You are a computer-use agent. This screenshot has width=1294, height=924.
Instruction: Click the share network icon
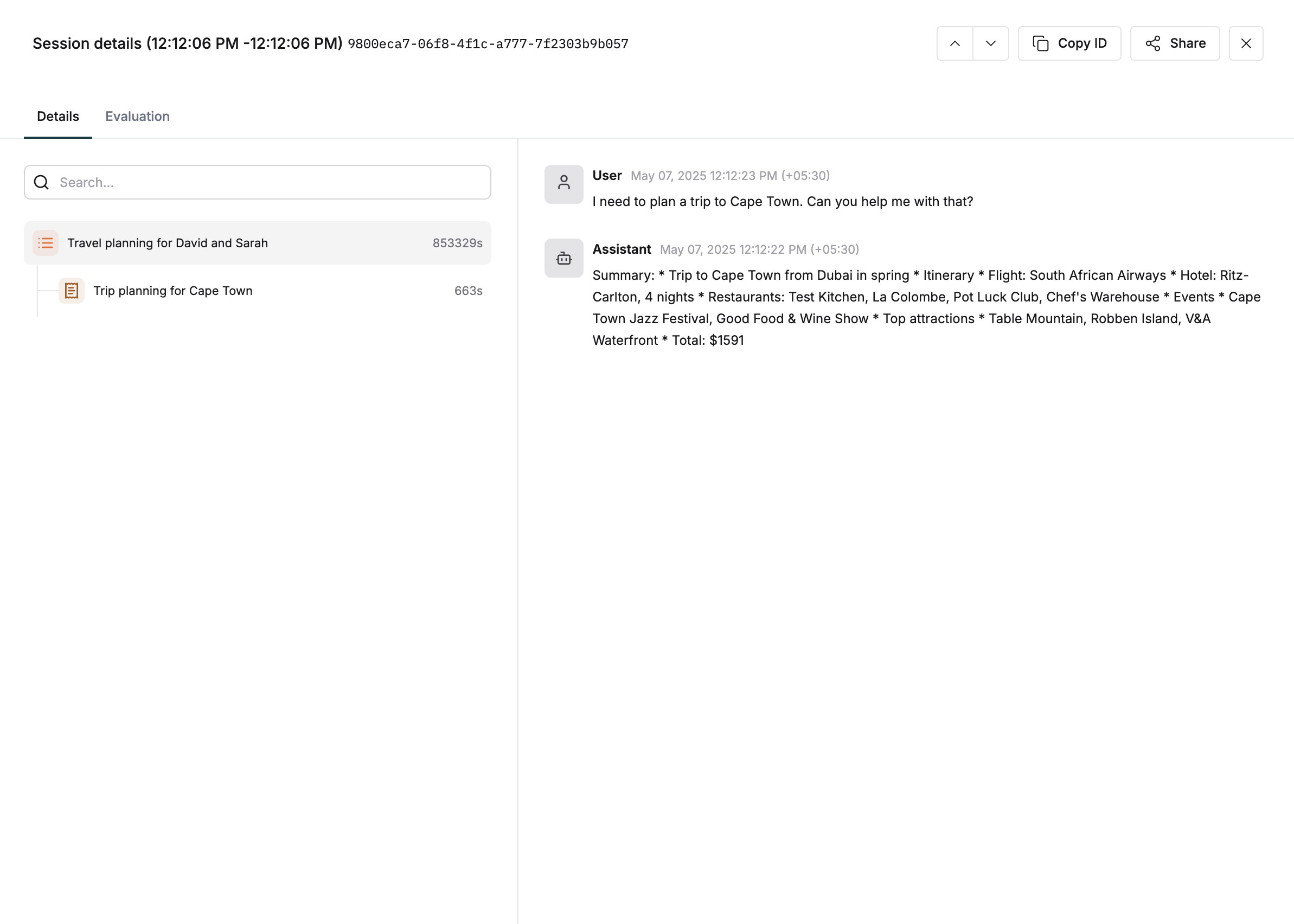1153,43
